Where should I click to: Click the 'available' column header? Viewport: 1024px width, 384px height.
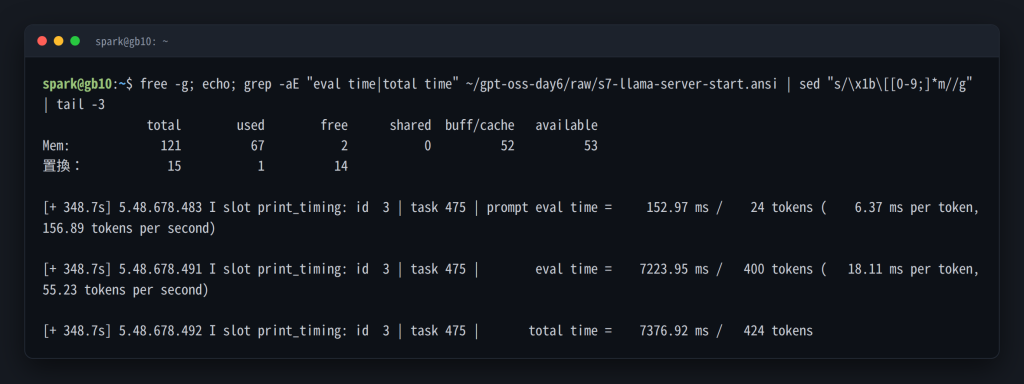[x=566, y=125]
